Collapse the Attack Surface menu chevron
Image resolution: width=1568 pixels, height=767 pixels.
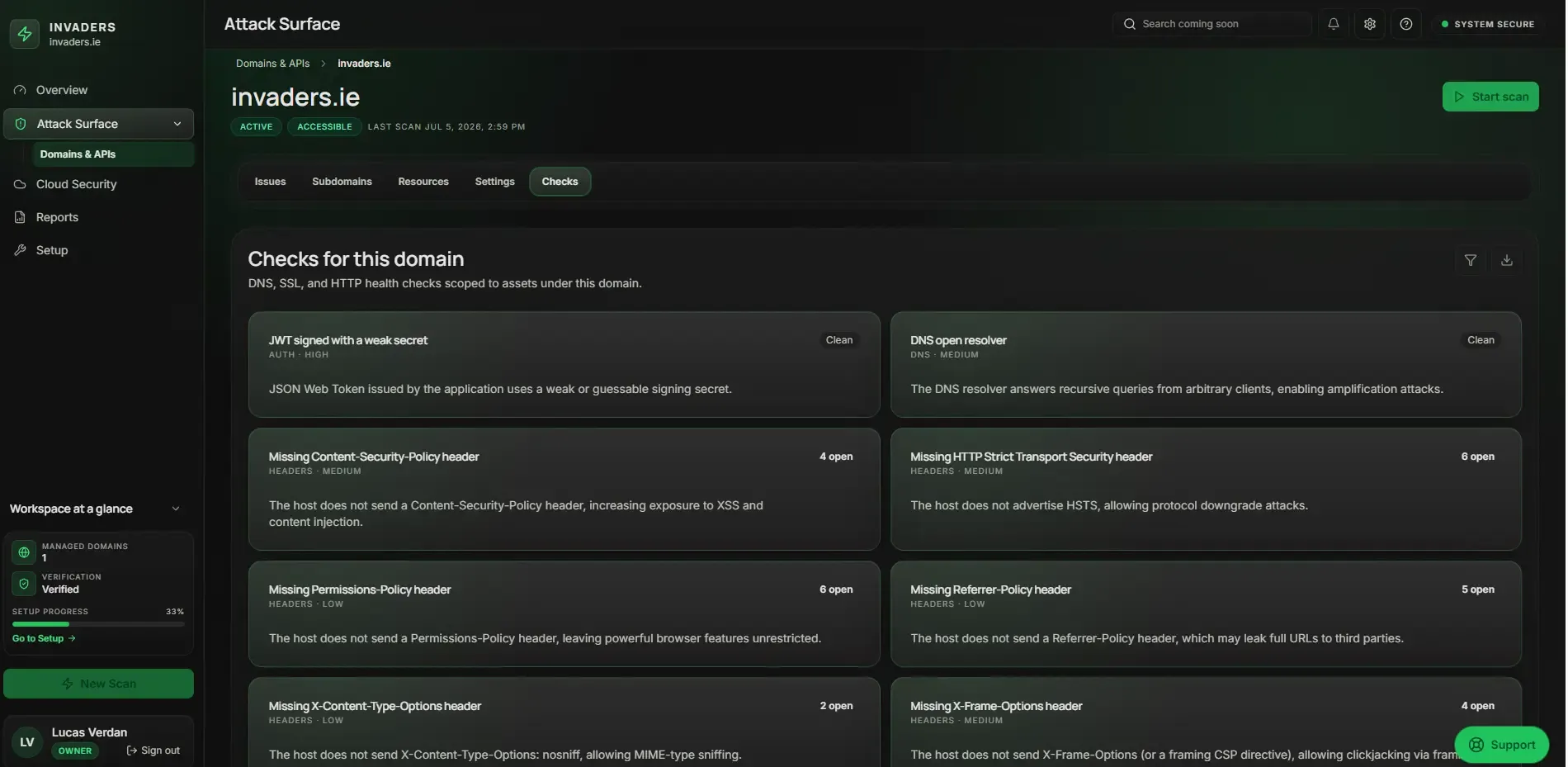point(177,124)
